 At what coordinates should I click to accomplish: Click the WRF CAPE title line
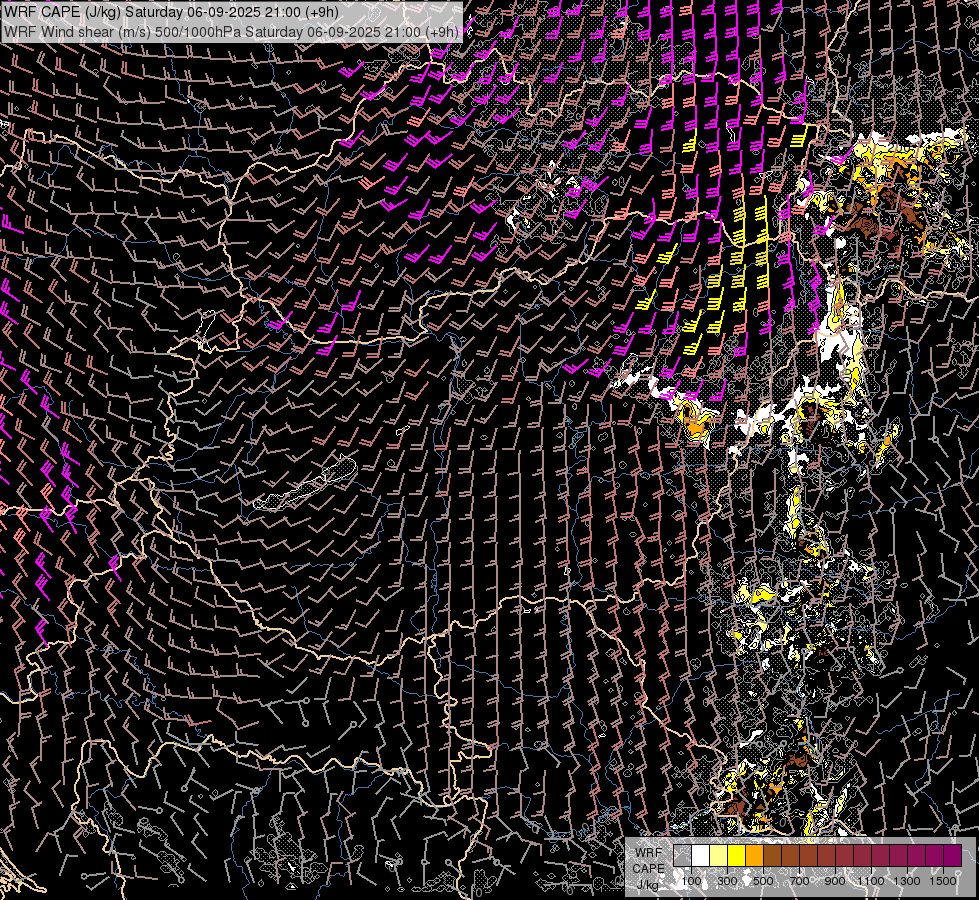click(x=171, y=12)
